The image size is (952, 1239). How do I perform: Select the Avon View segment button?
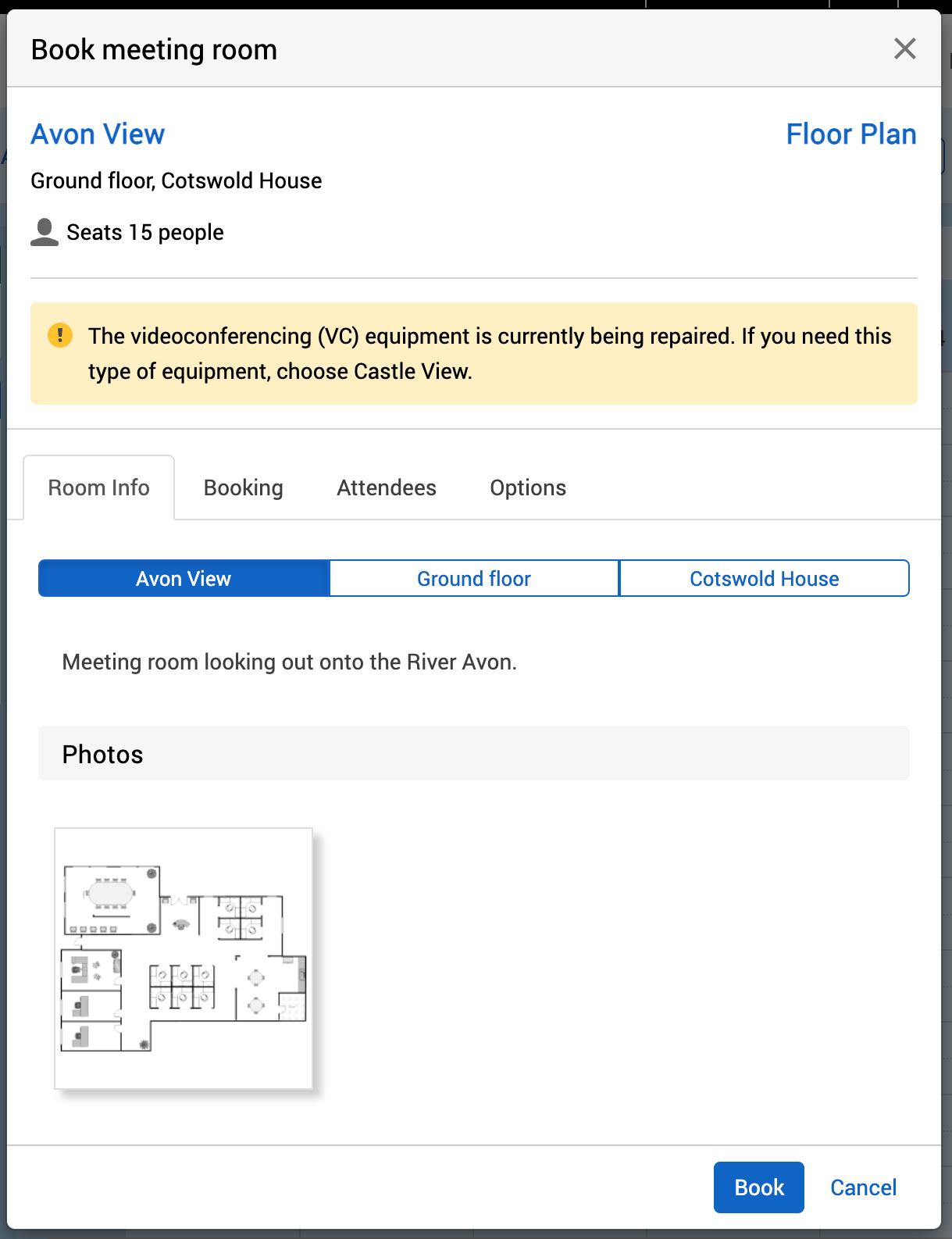(x=184, y=579)
